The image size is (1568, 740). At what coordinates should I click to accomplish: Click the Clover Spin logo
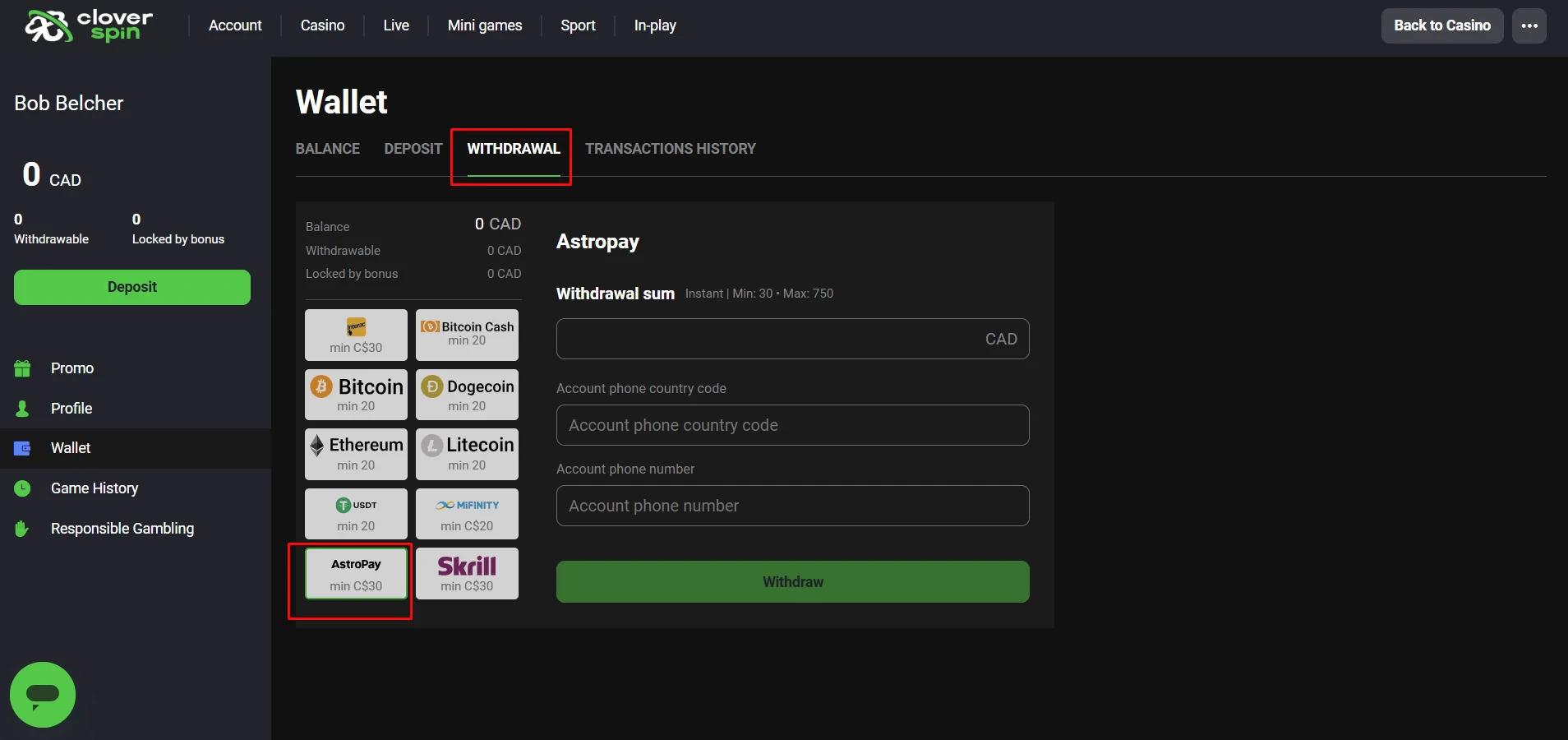pyautogui.click(x=89, y=25)
